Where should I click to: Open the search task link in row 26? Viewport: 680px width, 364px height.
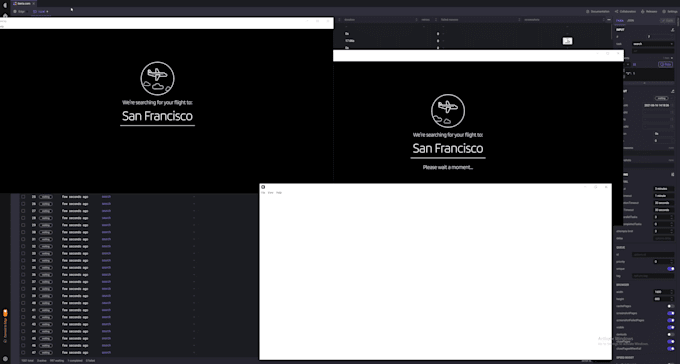106,204
